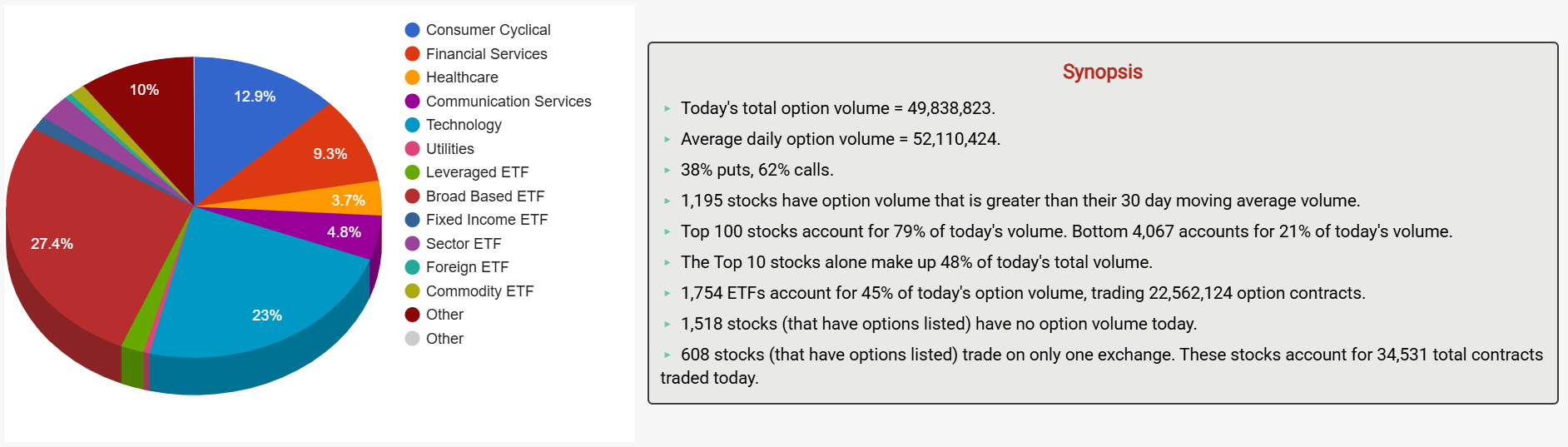Click the Healthcare orange legend dot

point(412,77)
